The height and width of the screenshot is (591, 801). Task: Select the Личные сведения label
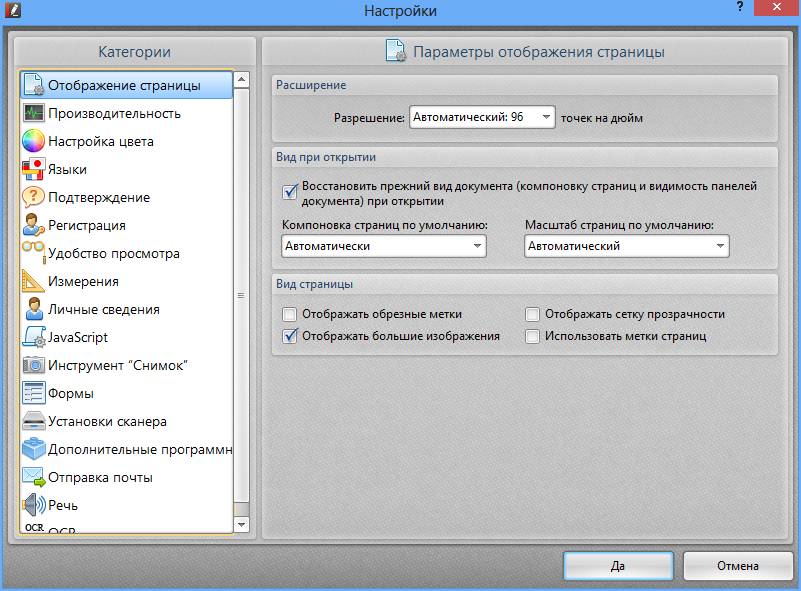tap(104, 309)
